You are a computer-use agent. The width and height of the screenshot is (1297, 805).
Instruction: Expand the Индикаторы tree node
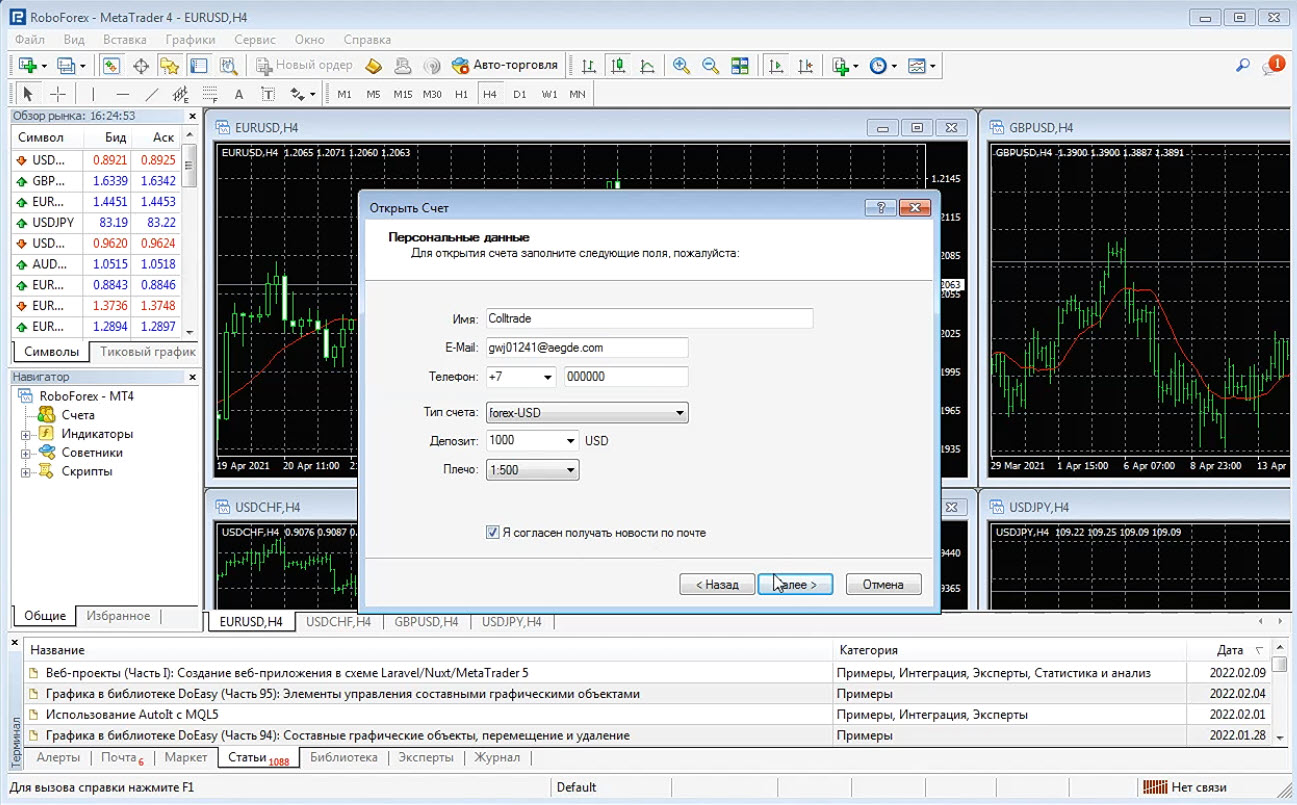point(25,434)
